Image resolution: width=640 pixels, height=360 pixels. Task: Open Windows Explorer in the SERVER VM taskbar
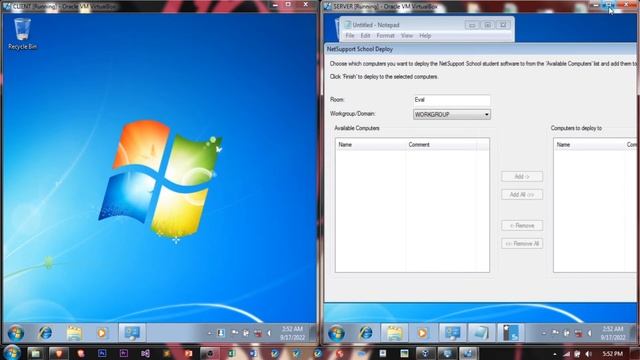[394, 333]
